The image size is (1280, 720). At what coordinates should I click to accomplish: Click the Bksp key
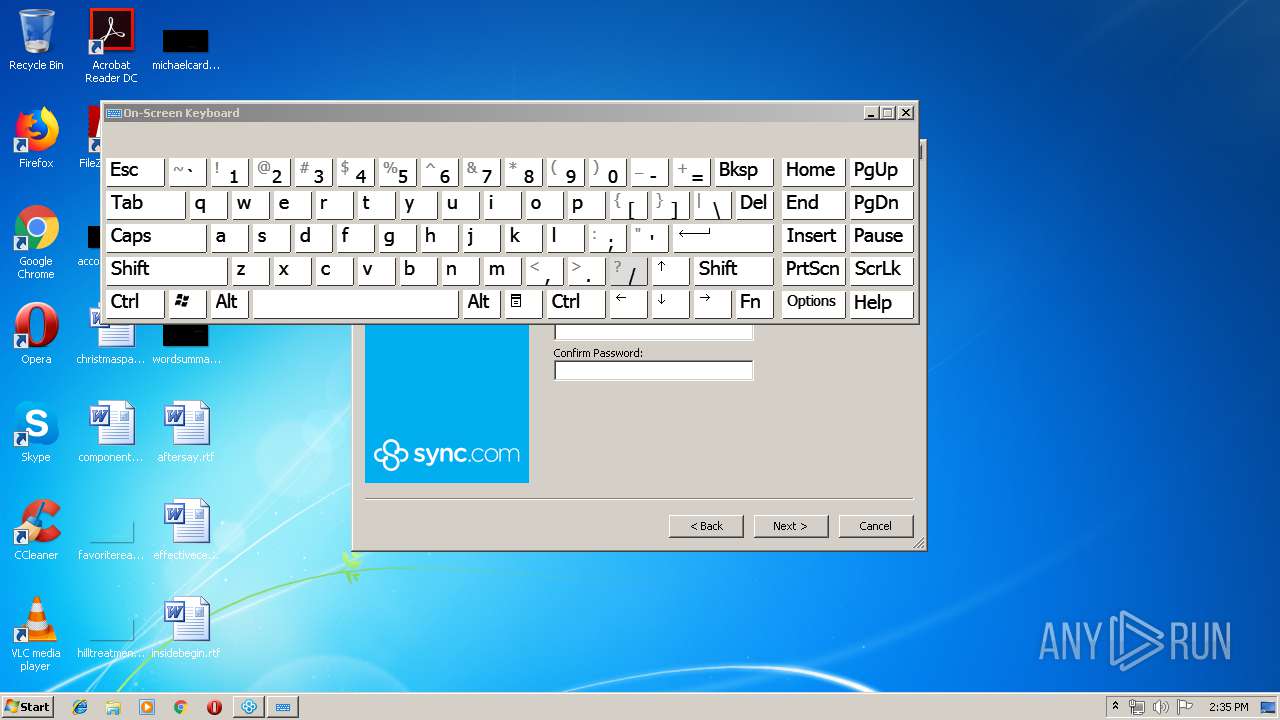point(744,170)
